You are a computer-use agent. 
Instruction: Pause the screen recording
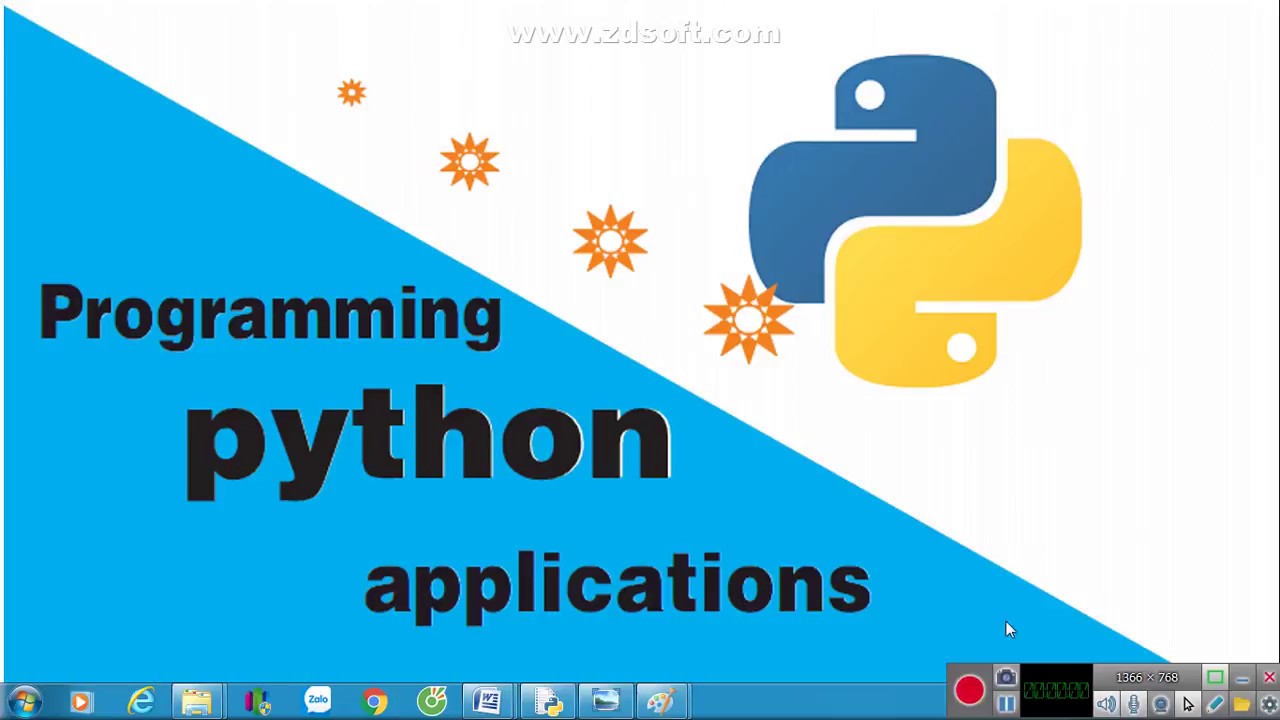tap(1006, 704)
